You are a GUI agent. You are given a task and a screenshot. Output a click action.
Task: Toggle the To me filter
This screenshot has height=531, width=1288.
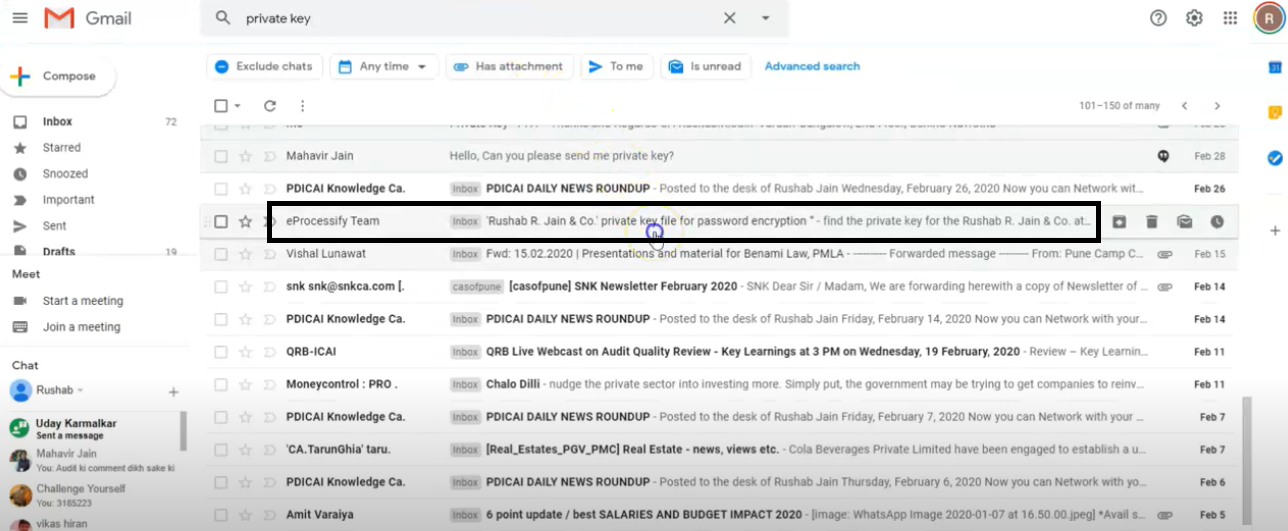616,66
